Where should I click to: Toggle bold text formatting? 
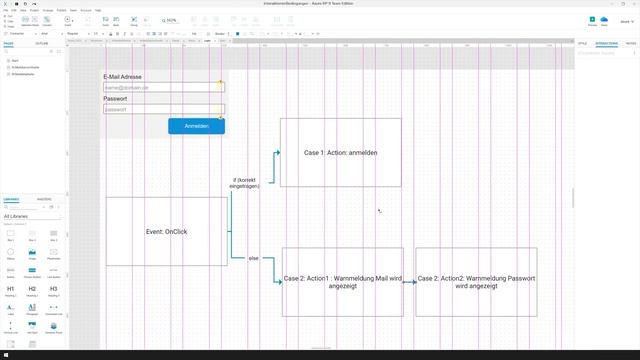pos(118,34)
